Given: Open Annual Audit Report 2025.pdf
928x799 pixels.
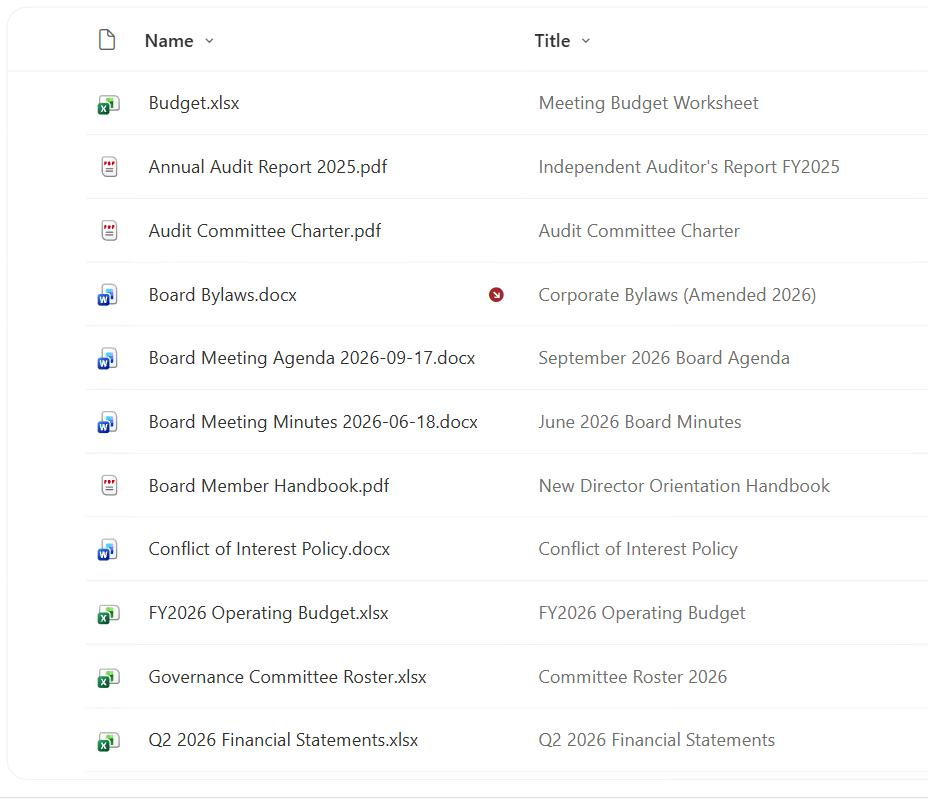Looking at the screenshot, I should (268, 167).
